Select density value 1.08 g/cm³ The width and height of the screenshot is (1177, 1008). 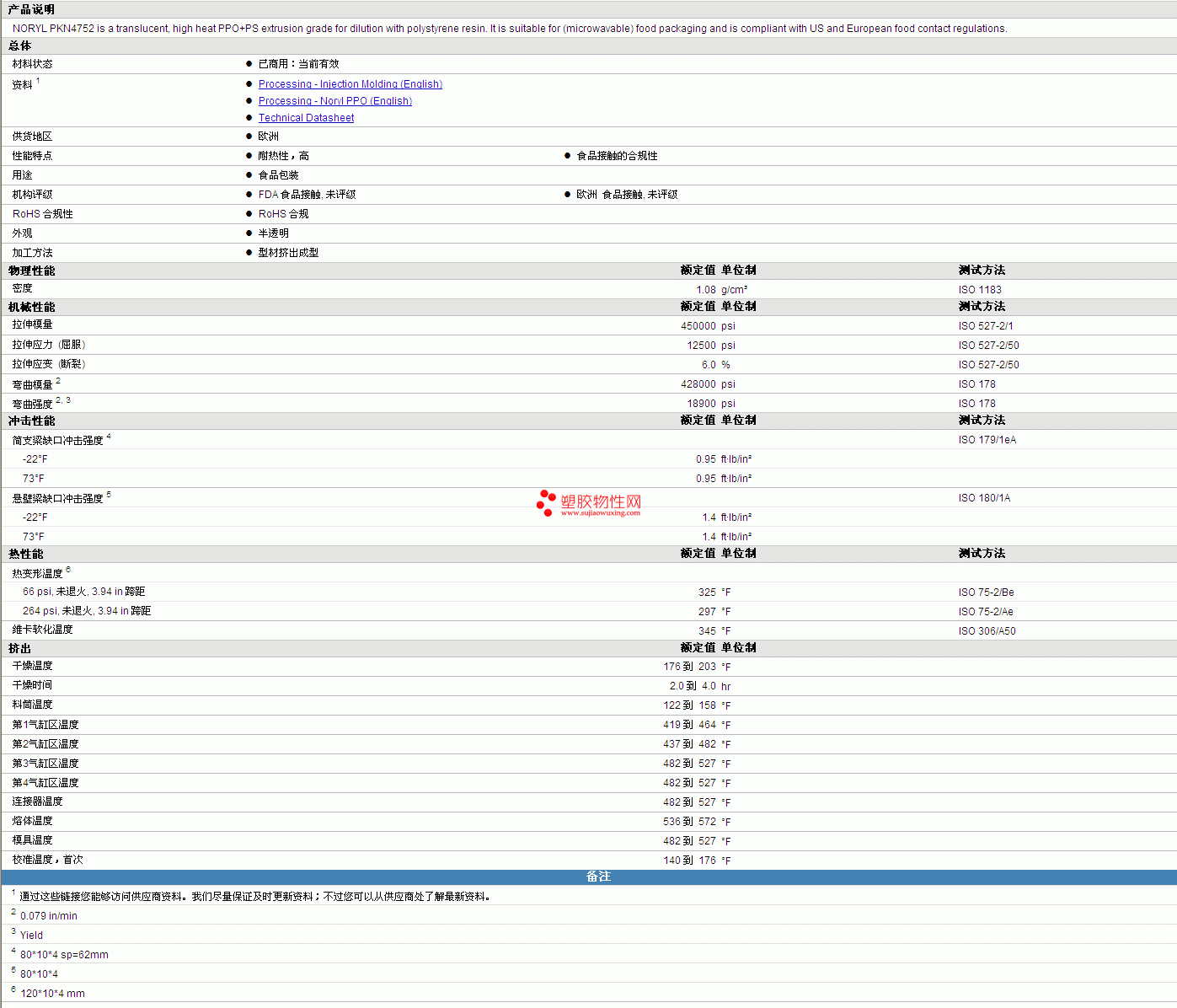point(721,290)
